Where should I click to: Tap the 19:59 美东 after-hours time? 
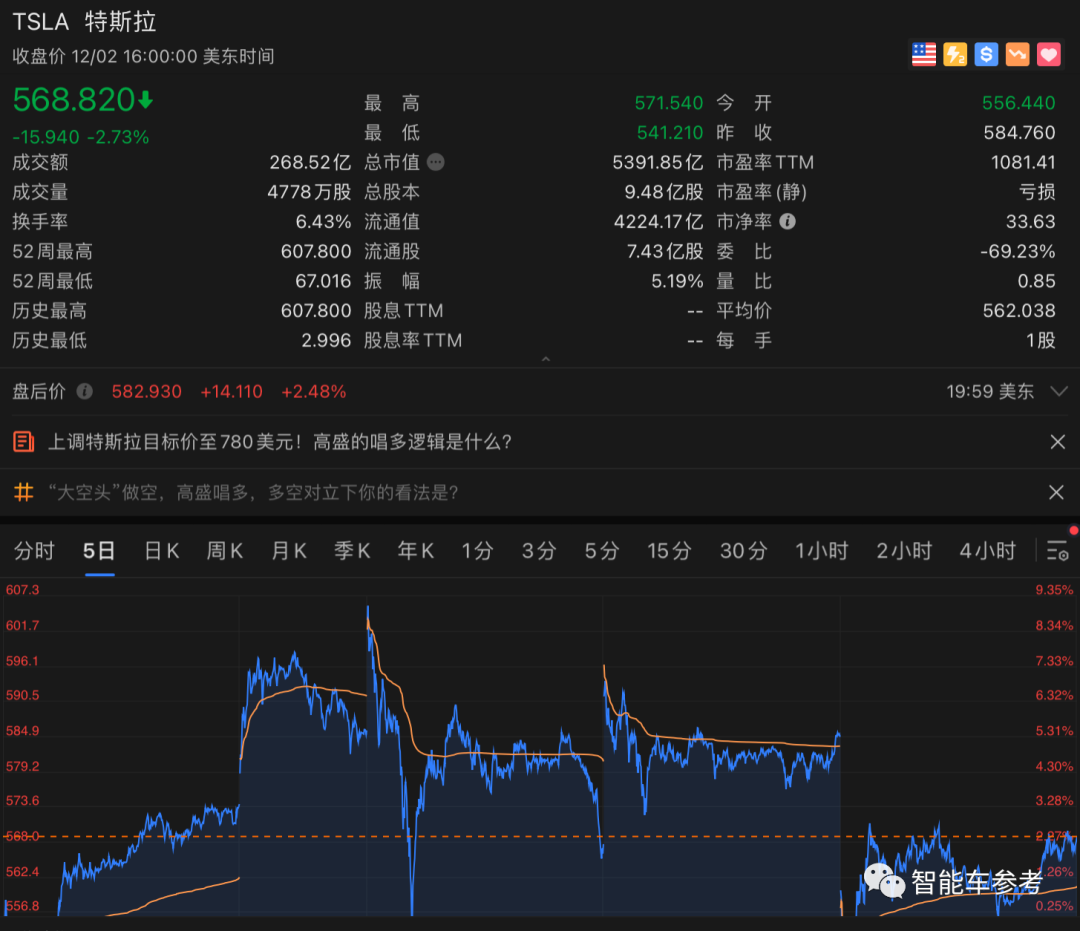click(x=990, y=392)
